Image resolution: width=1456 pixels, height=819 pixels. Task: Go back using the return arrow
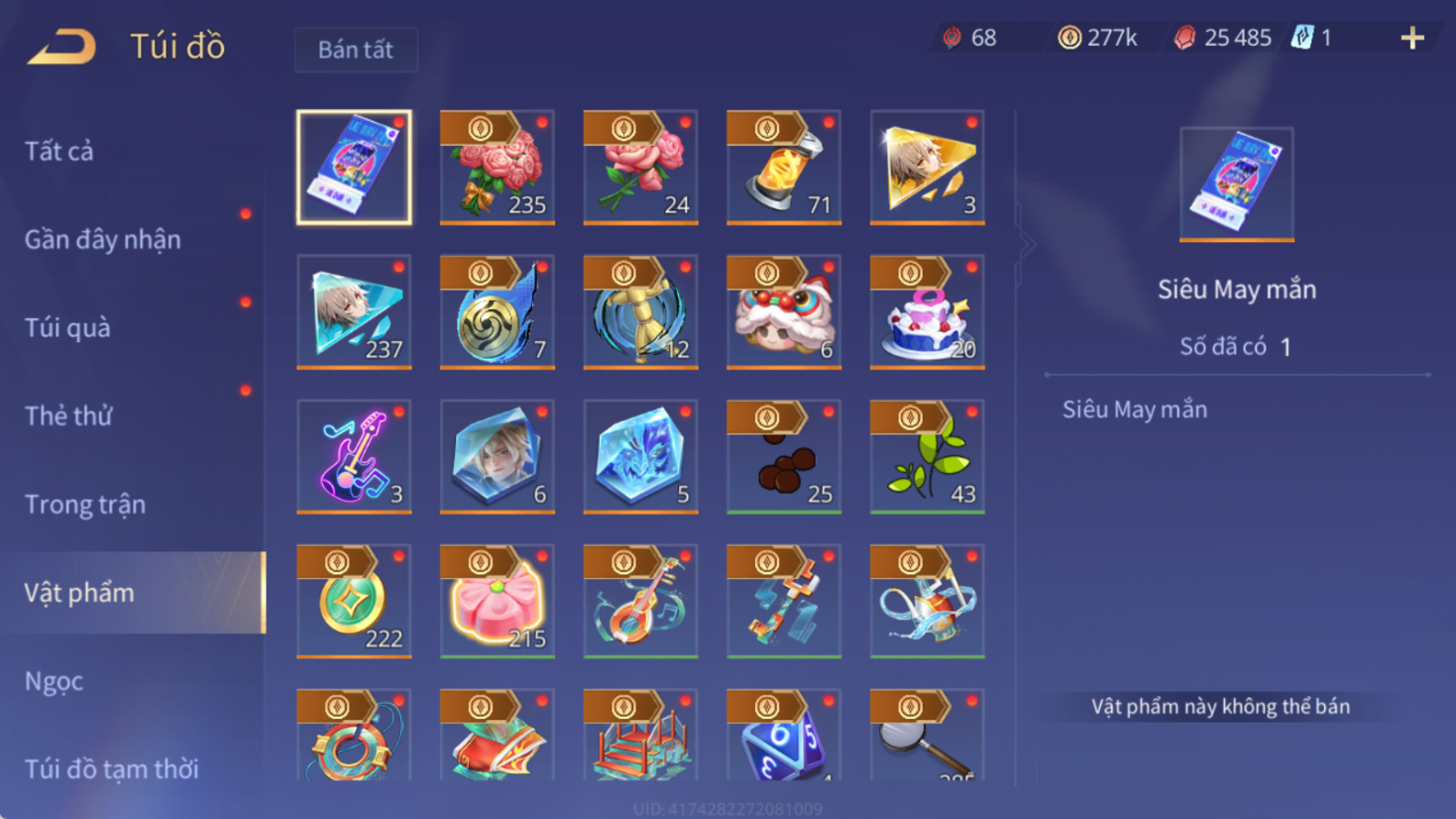61,47
